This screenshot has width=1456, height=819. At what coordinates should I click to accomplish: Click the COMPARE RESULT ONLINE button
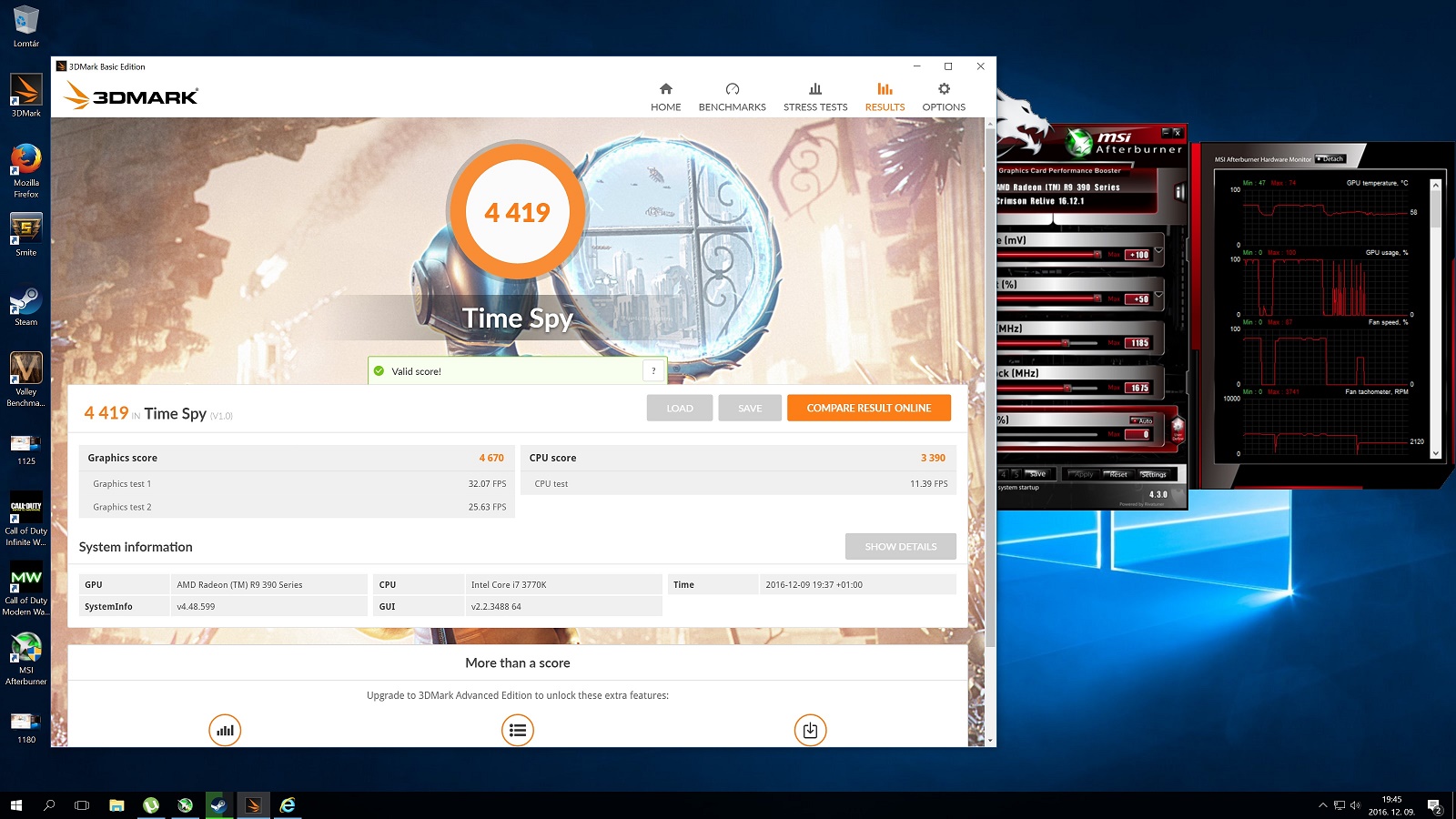pyautogui.click(x=869, y=408)
